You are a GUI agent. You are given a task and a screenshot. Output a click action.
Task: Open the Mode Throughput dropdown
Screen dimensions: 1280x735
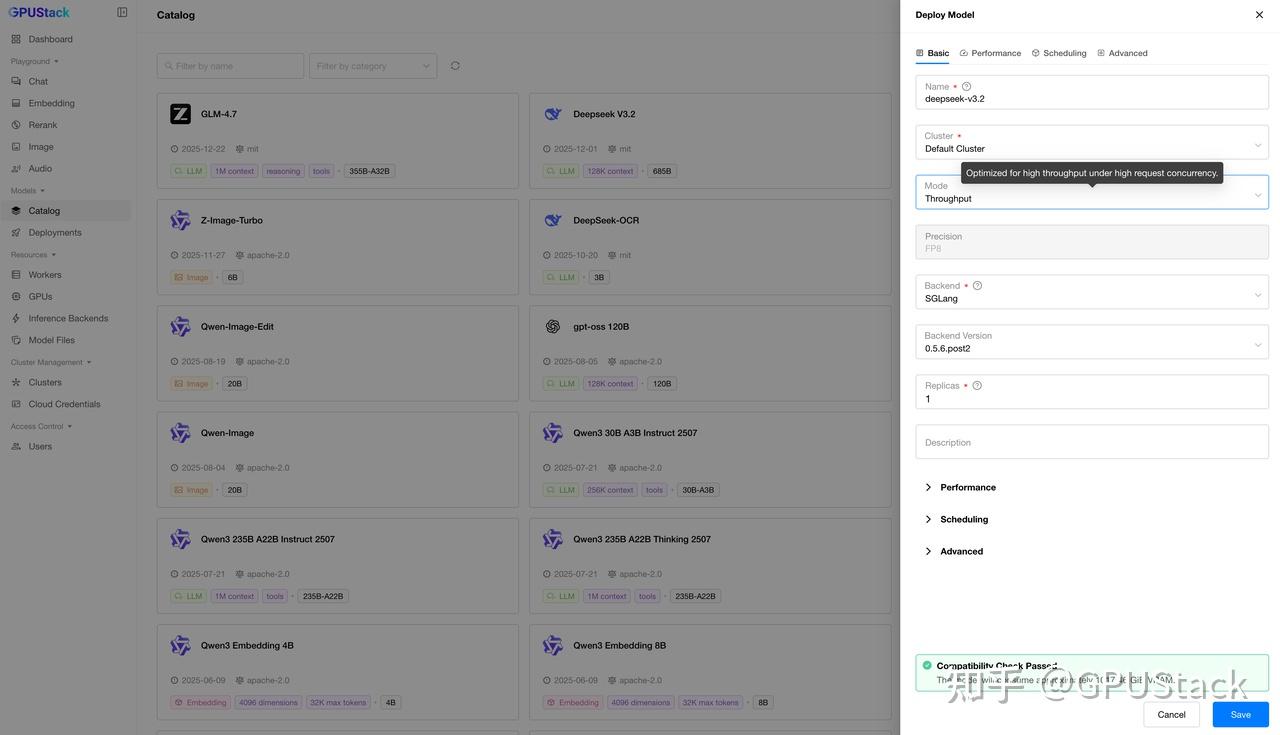[x=1092, y=192]
